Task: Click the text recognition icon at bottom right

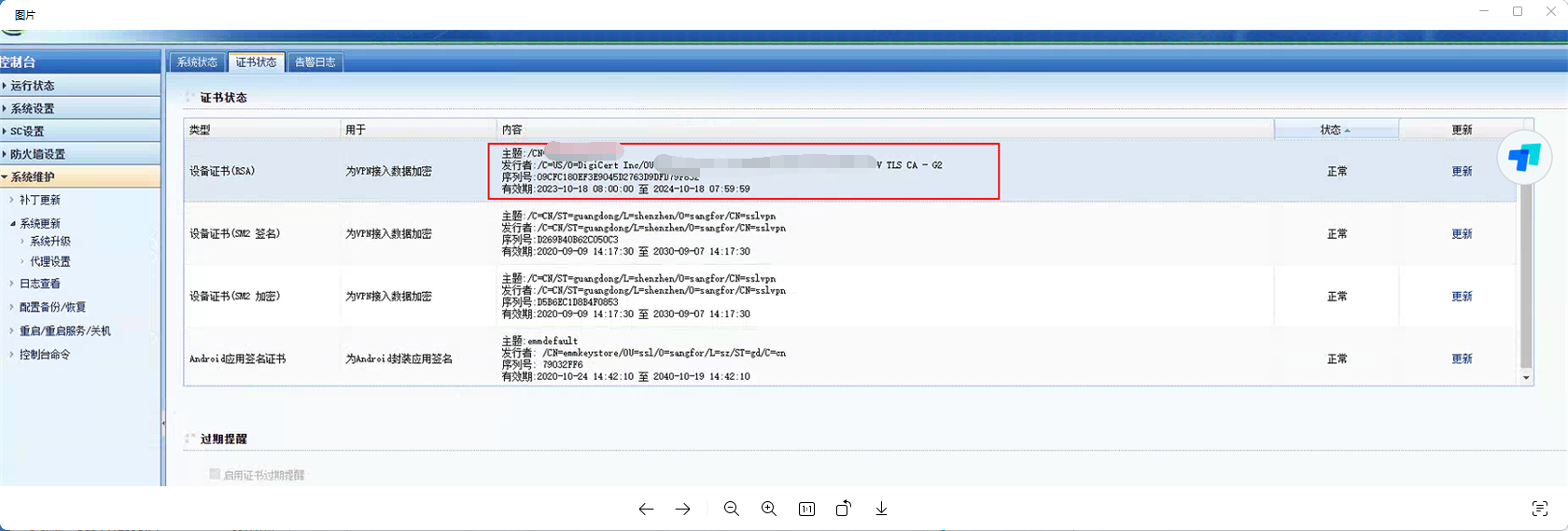Action: click(1540, 509)
